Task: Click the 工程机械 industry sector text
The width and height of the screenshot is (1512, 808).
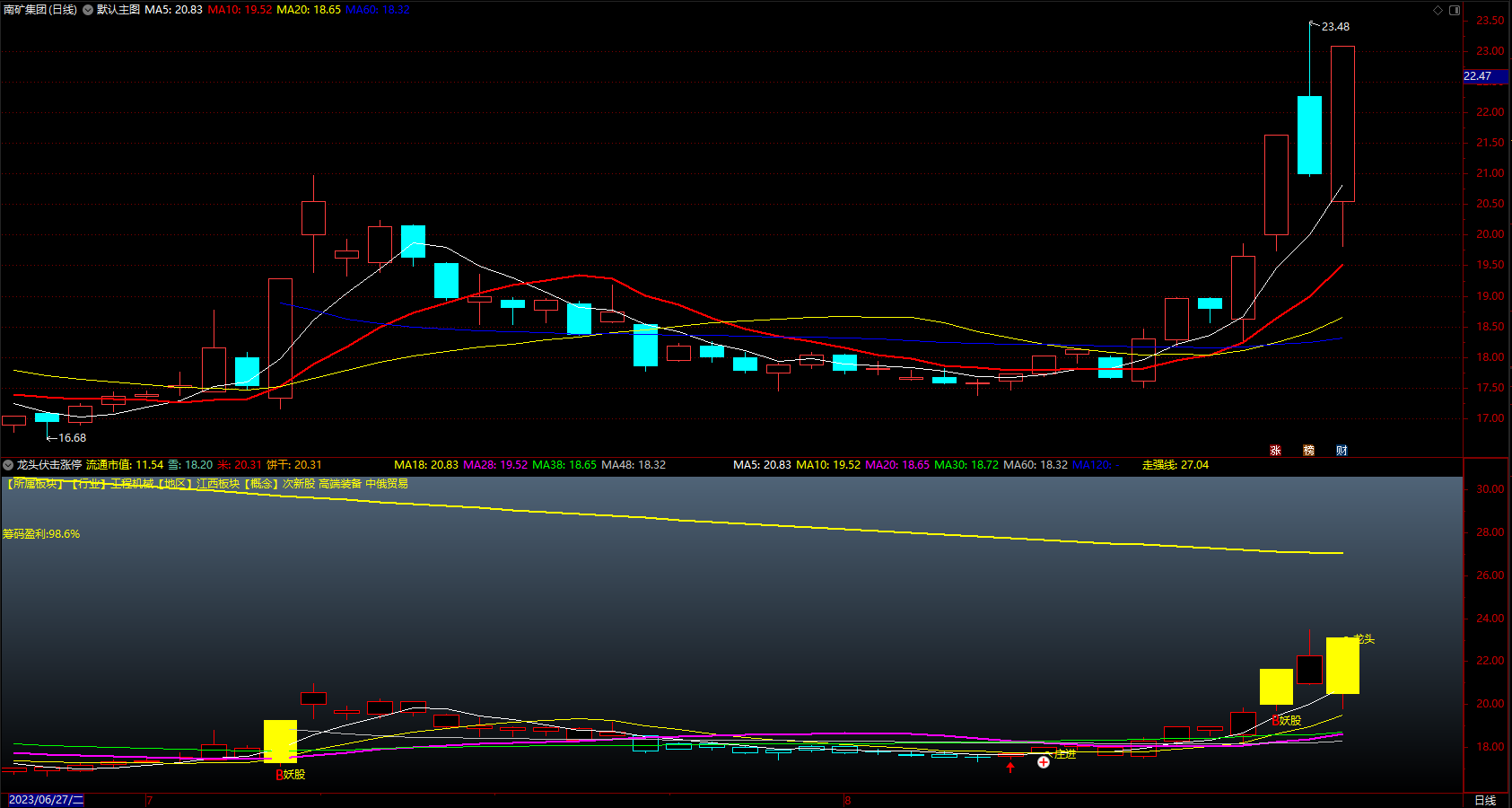Action: [132, 484]
